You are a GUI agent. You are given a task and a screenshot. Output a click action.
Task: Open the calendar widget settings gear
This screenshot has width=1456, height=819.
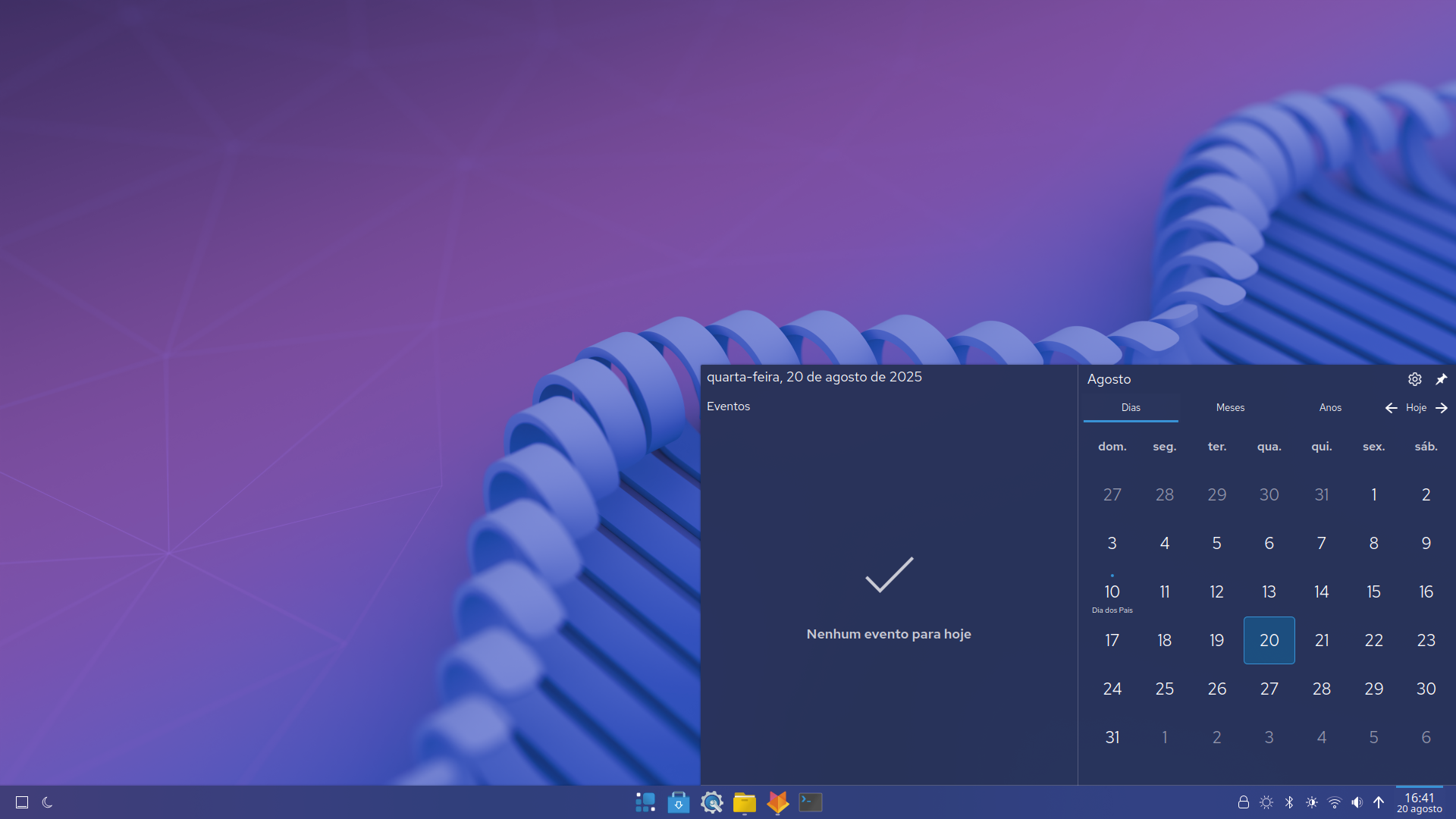(1414, 379)
